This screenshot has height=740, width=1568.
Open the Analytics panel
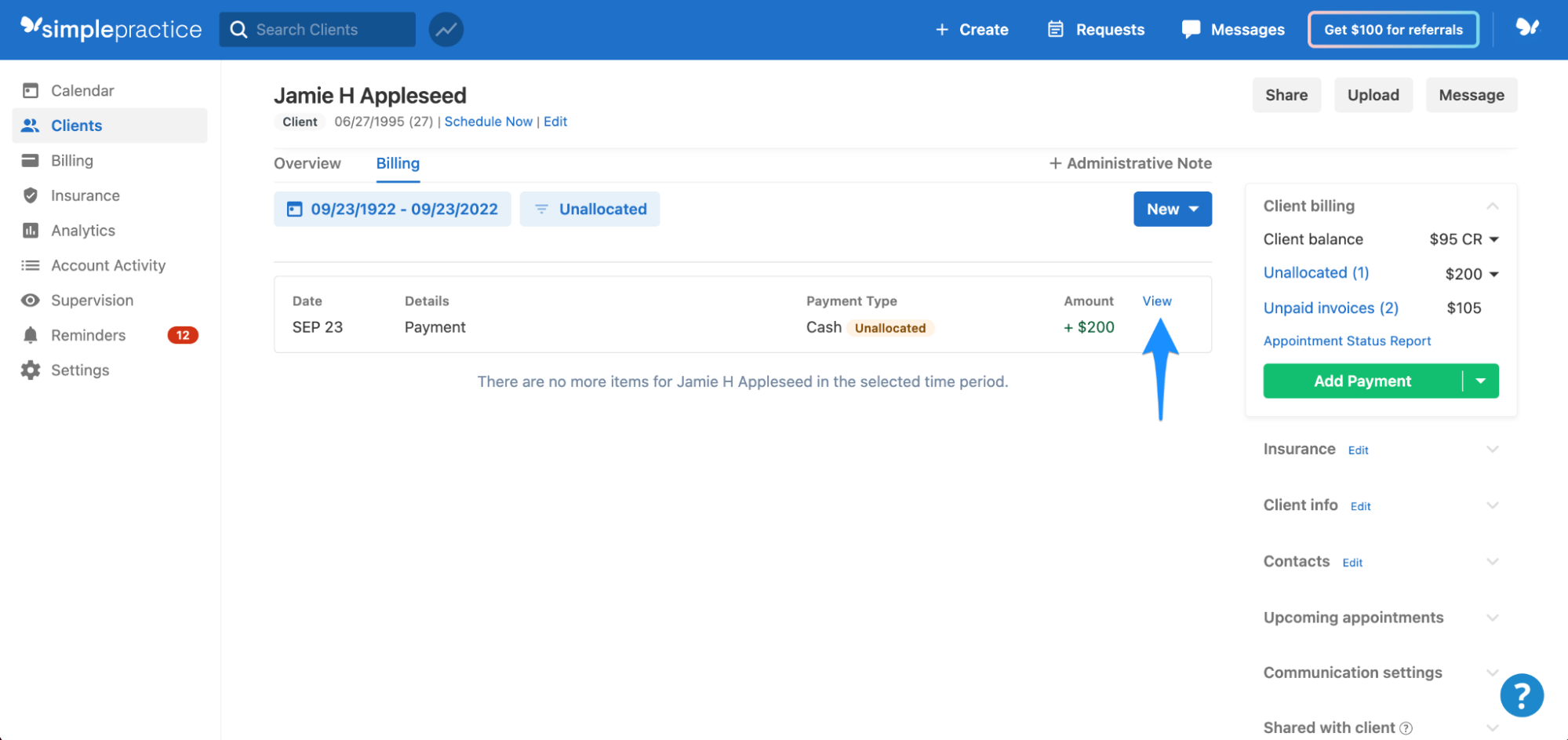click(x=82, y=230)
